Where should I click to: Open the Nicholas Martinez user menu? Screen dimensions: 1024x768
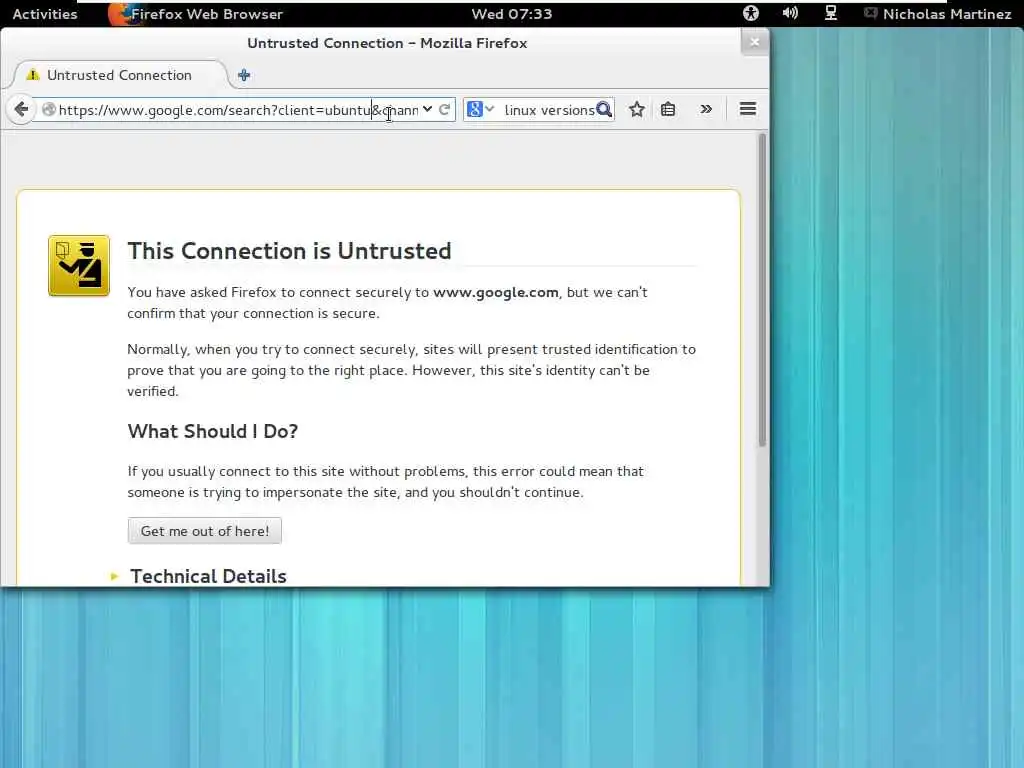pyautogui.click(x=938, y=14)
